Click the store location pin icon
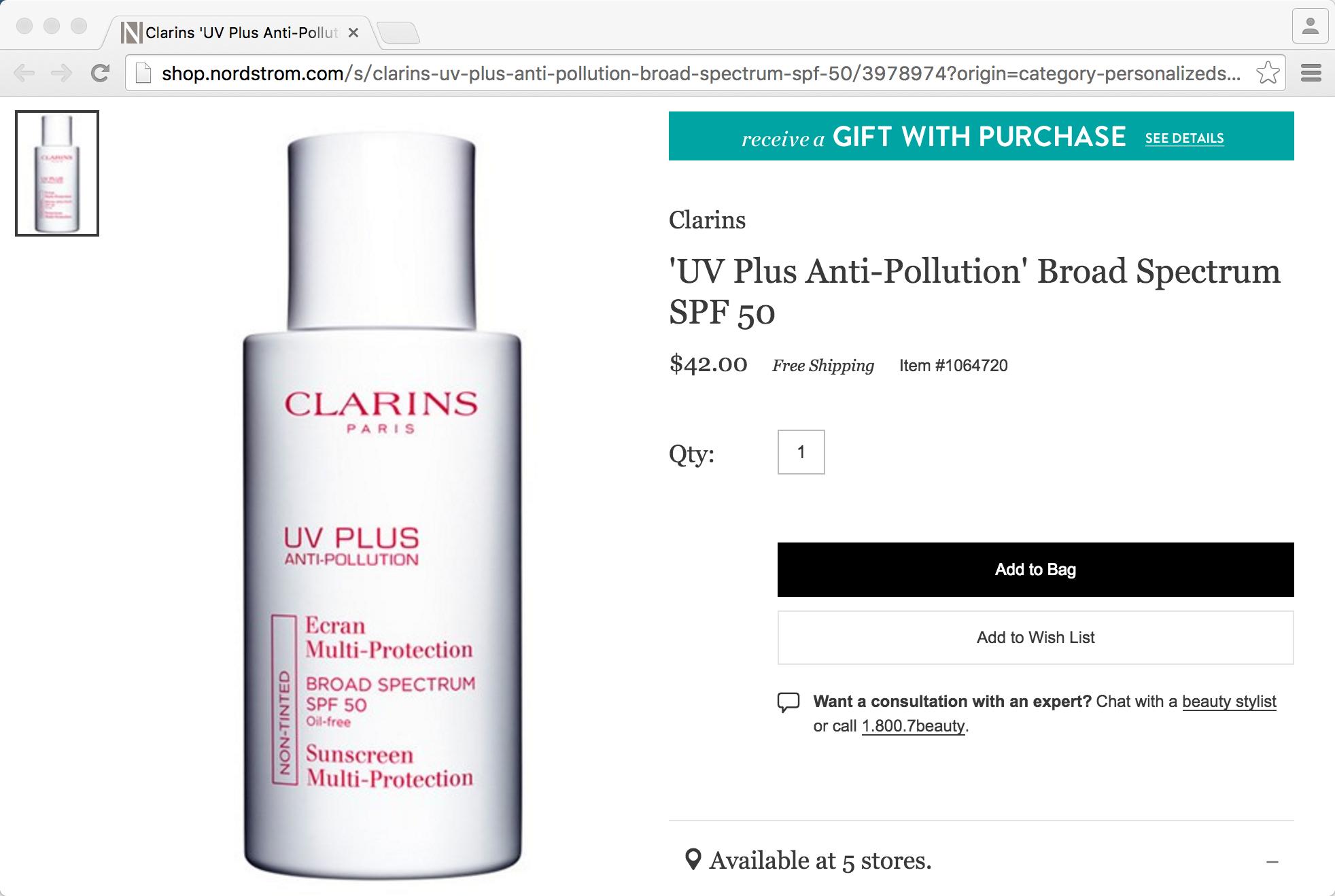This screenshot has width=1335, height=896. (693, 860)
